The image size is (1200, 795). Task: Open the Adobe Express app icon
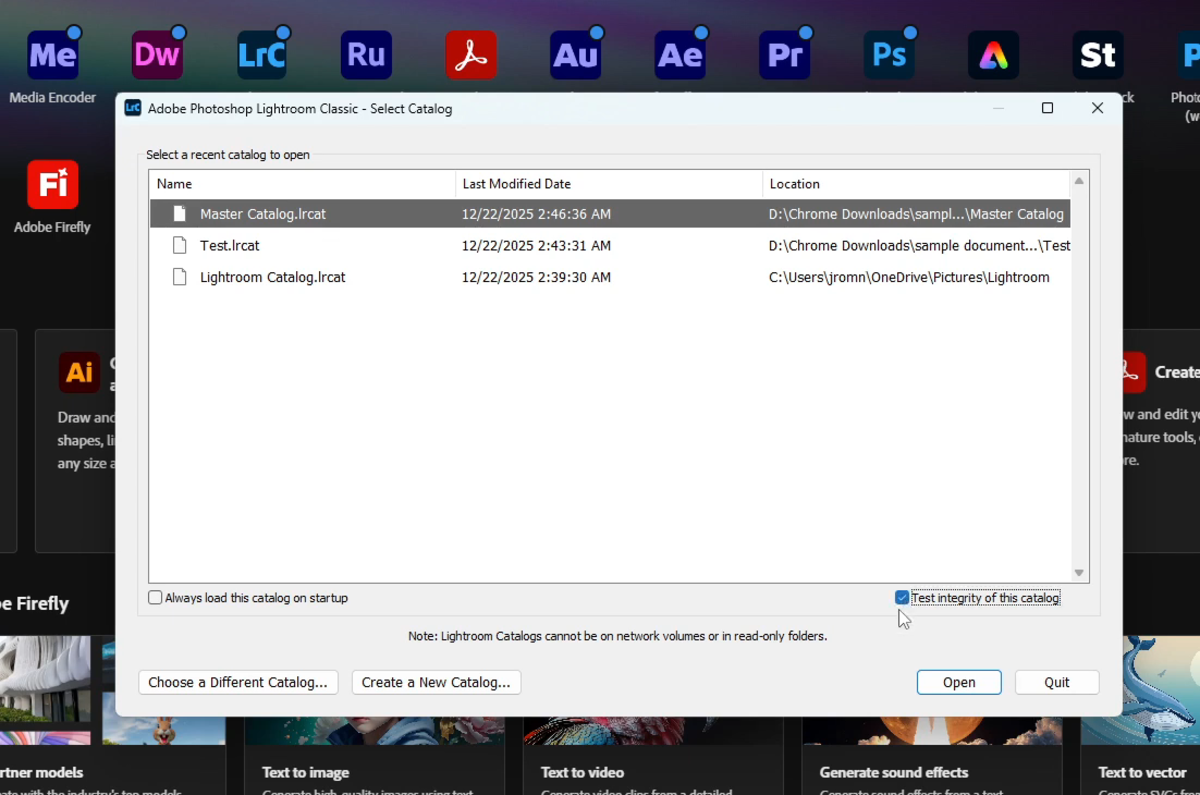[993, 55]
